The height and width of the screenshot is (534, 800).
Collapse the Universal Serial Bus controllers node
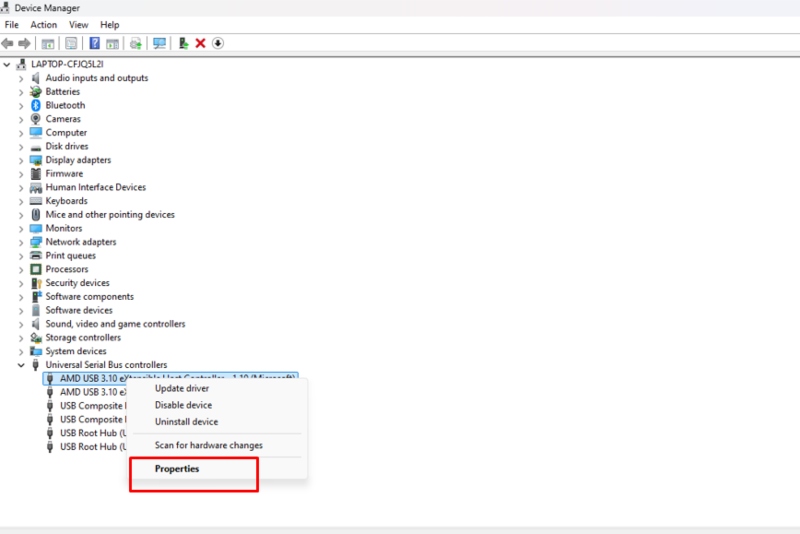[21, 365]
